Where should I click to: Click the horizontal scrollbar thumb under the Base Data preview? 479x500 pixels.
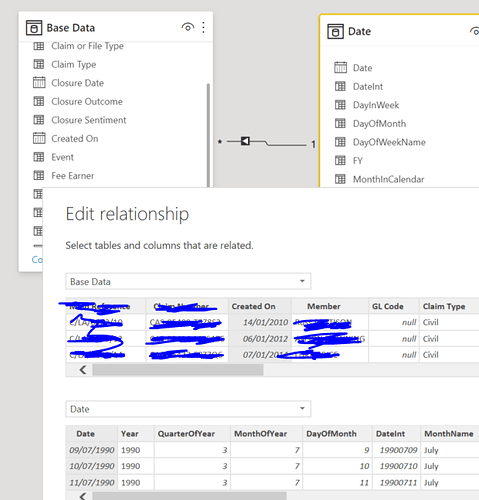[178, 370]
